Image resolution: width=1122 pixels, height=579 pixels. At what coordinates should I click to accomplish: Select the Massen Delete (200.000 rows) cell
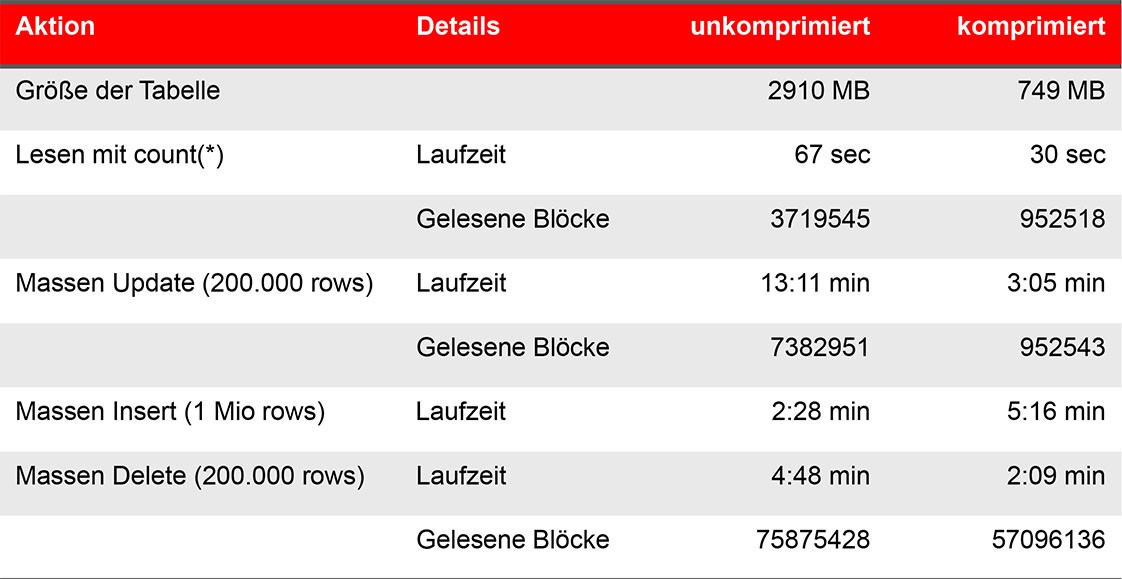point(190,477)
